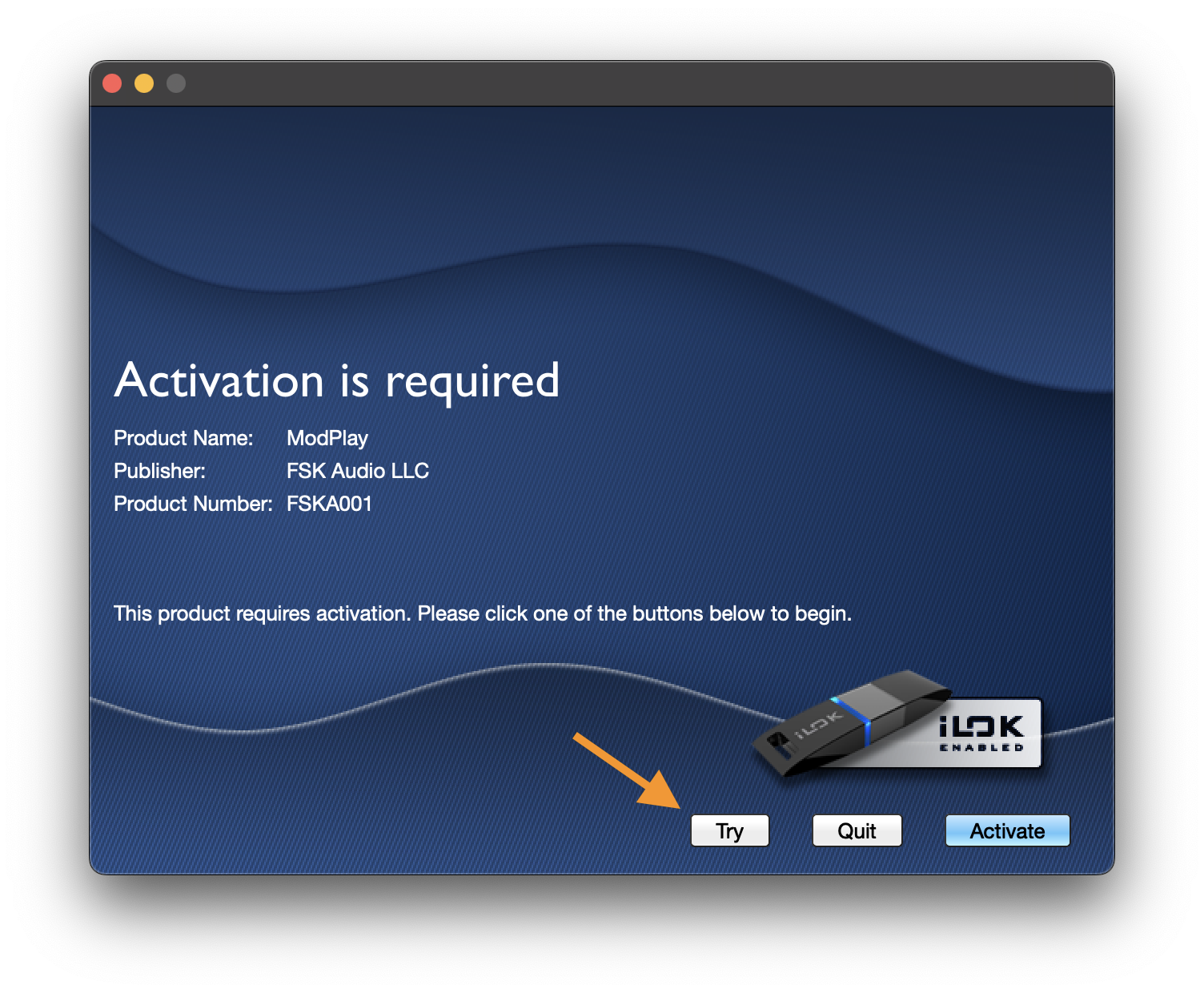Click the empty window title bar
This screenshot has height=993, width=1204.
click(x=600, y=83)
